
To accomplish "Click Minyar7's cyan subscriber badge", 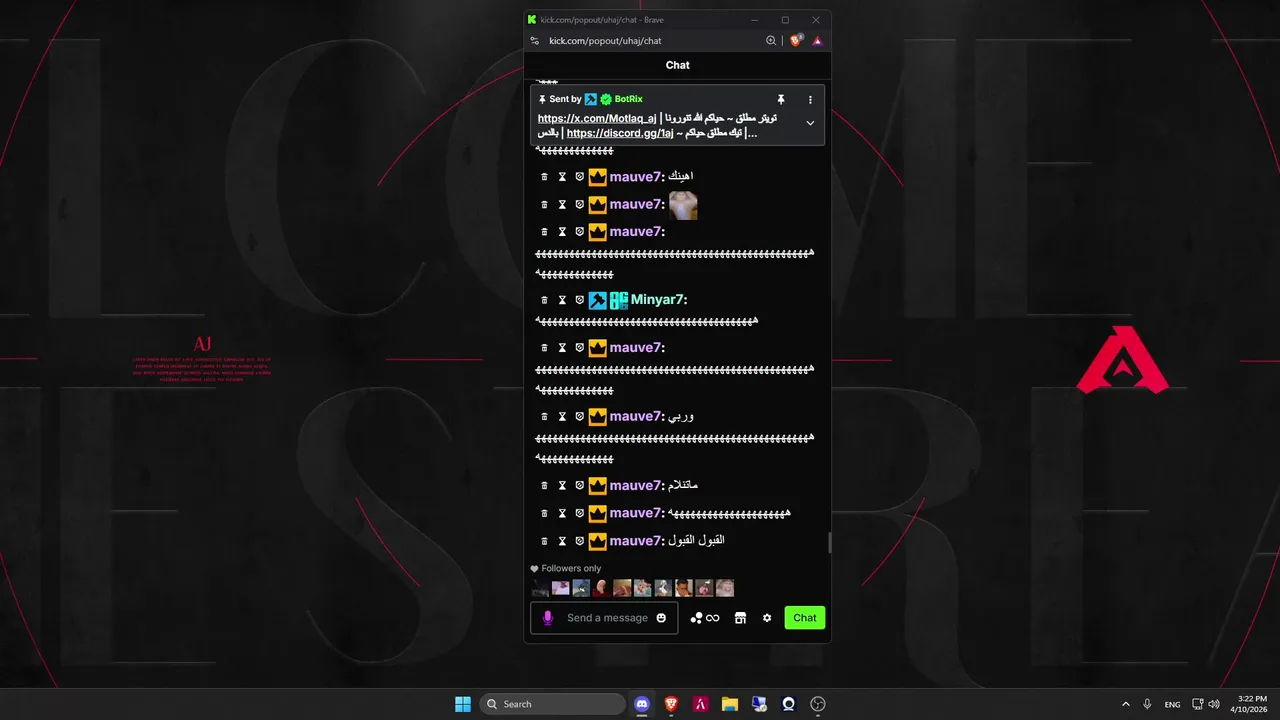I will (619, 300).
